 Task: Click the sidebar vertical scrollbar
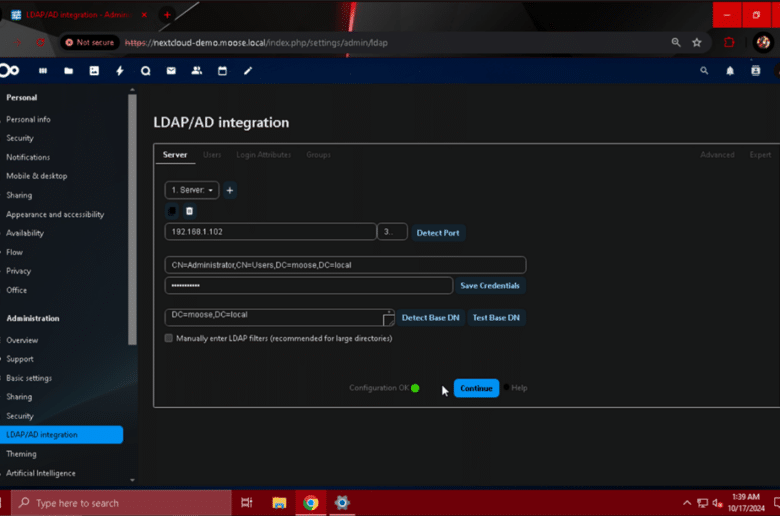tap(132, 219)
